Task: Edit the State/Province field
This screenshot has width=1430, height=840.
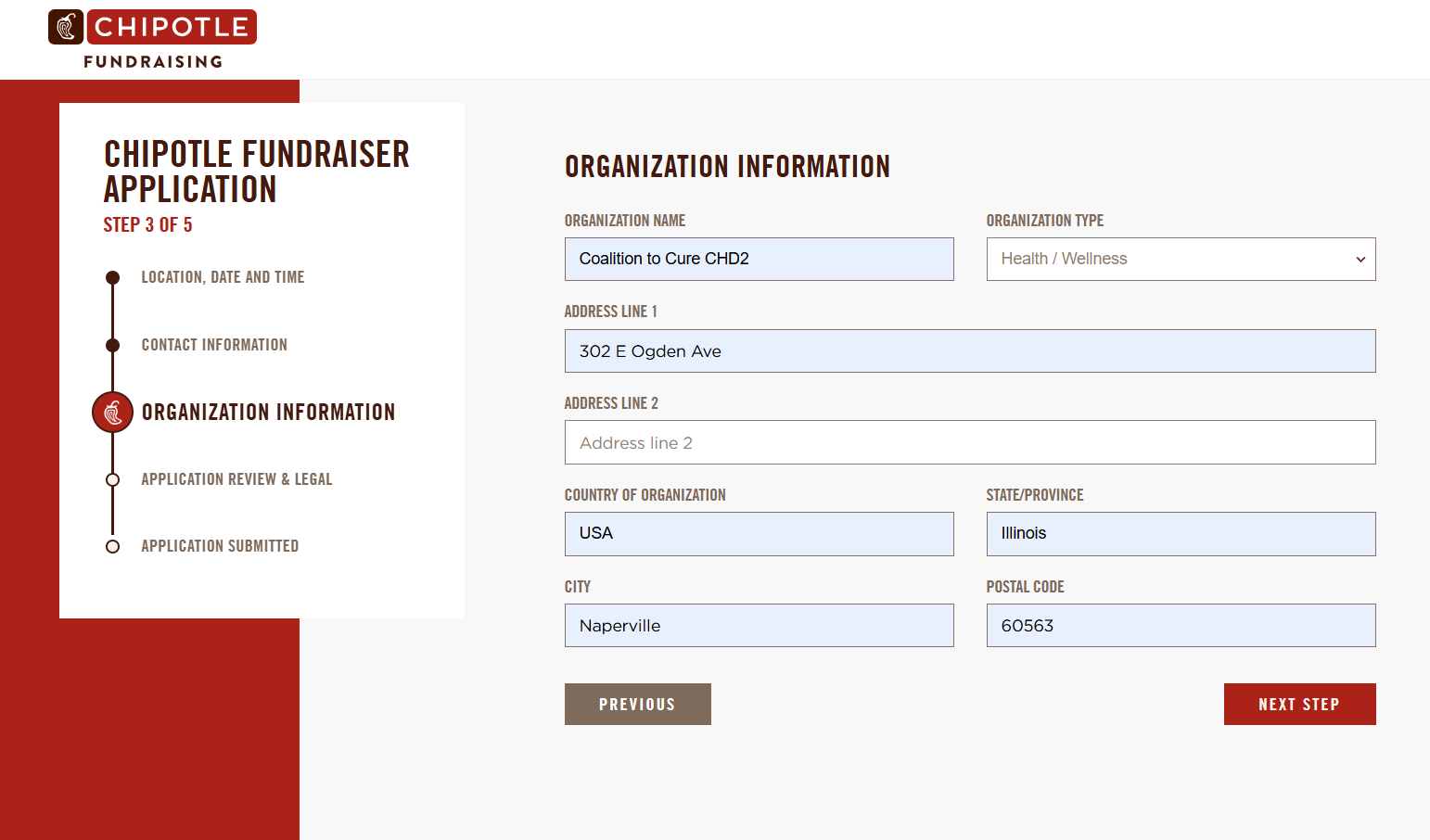Action: 1180,534
